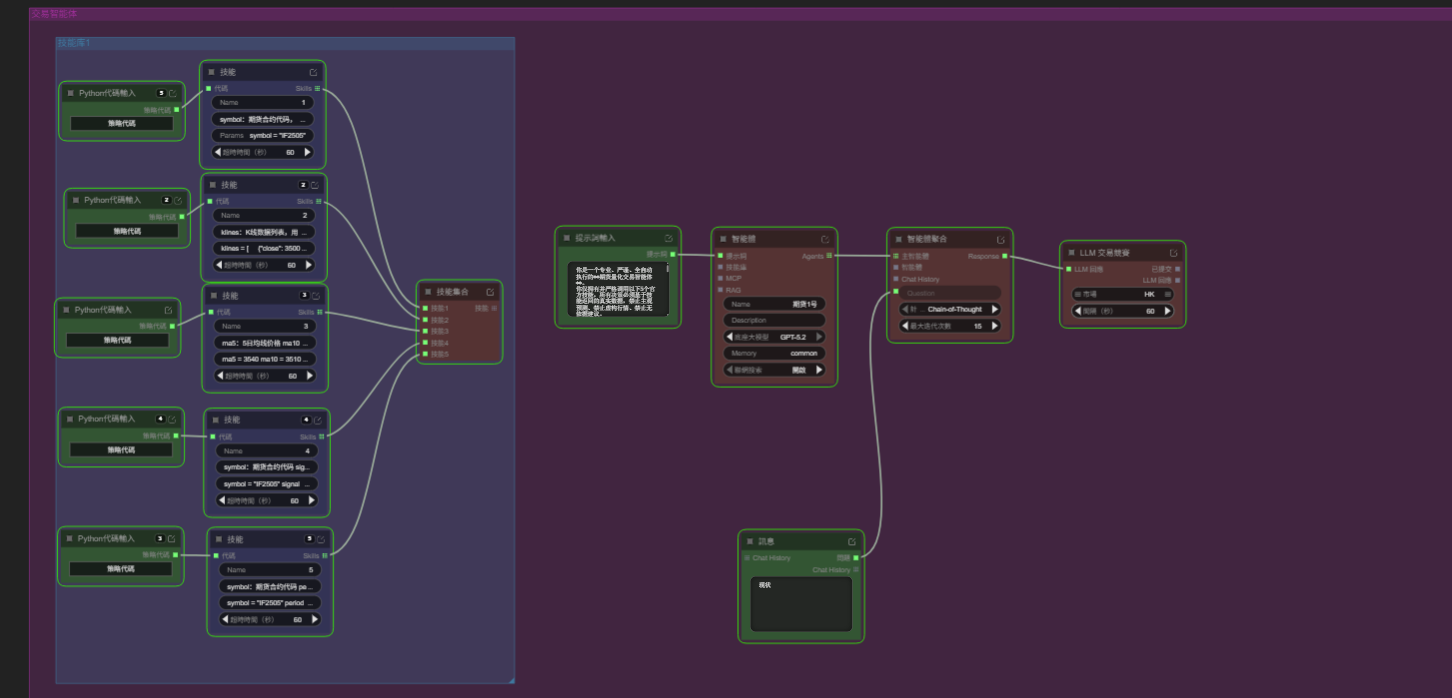The width and height of the screenshot is (1452, 698).
Task: Collapse the 智能體 node using its header dot
Action: tap(723, 240)
